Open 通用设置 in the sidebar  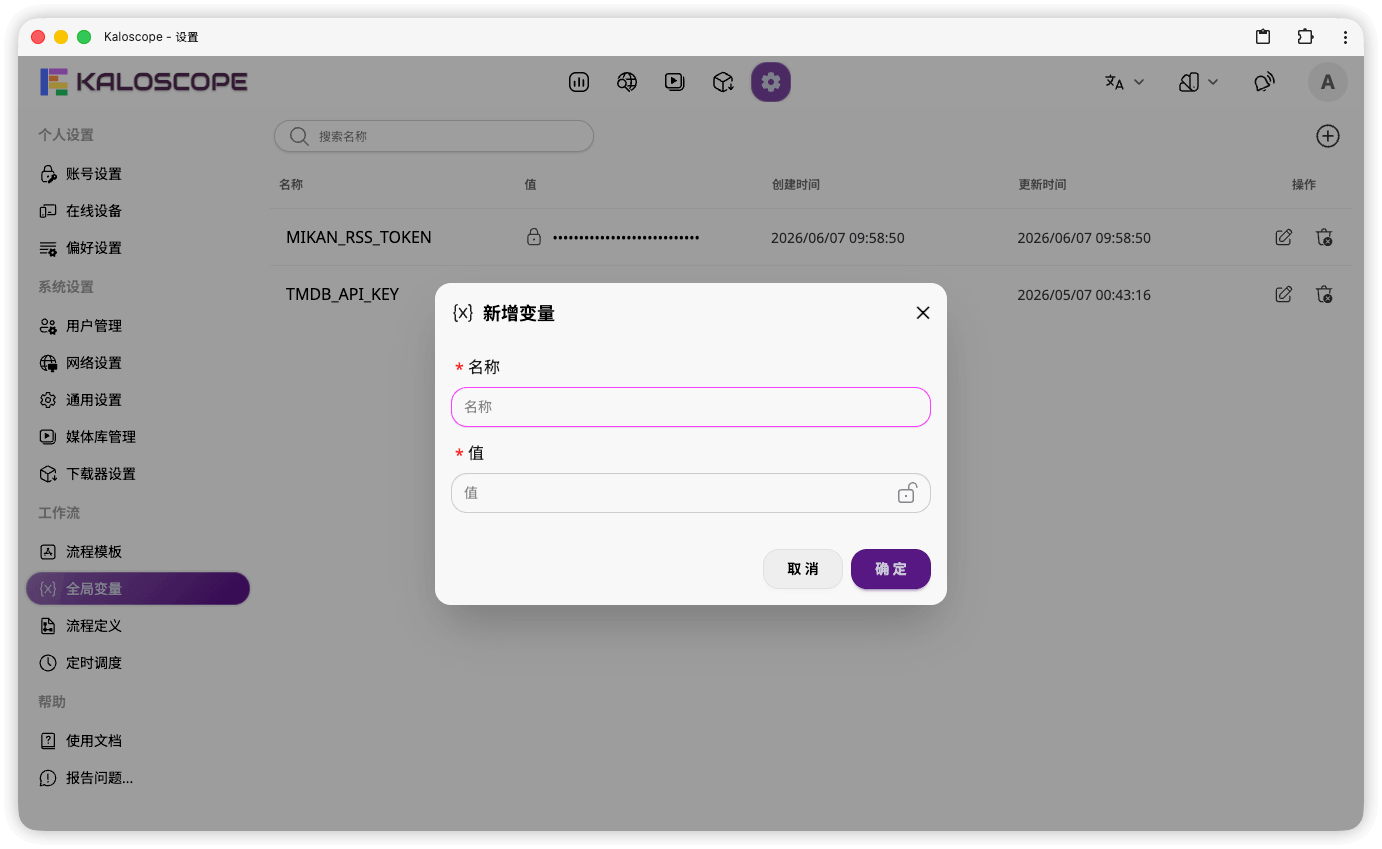coord(138,400)
